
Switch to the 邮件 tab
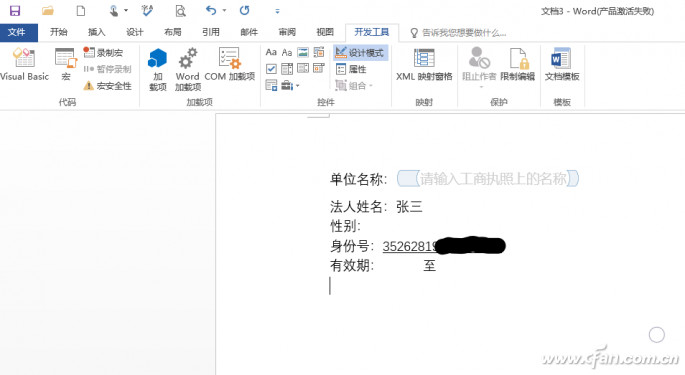249,32
